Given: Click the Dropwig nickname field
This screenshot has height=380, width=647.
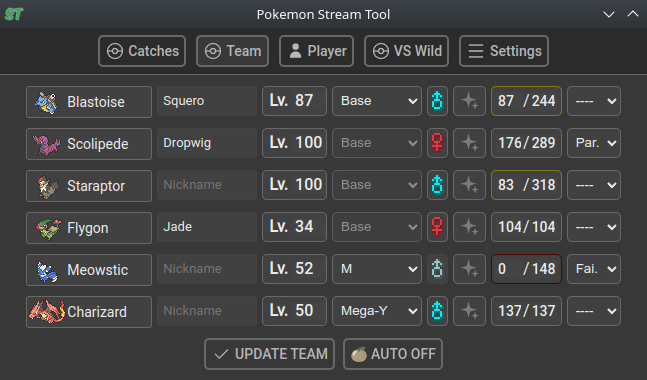Looking at the screenshot, I should coord(207,143).
